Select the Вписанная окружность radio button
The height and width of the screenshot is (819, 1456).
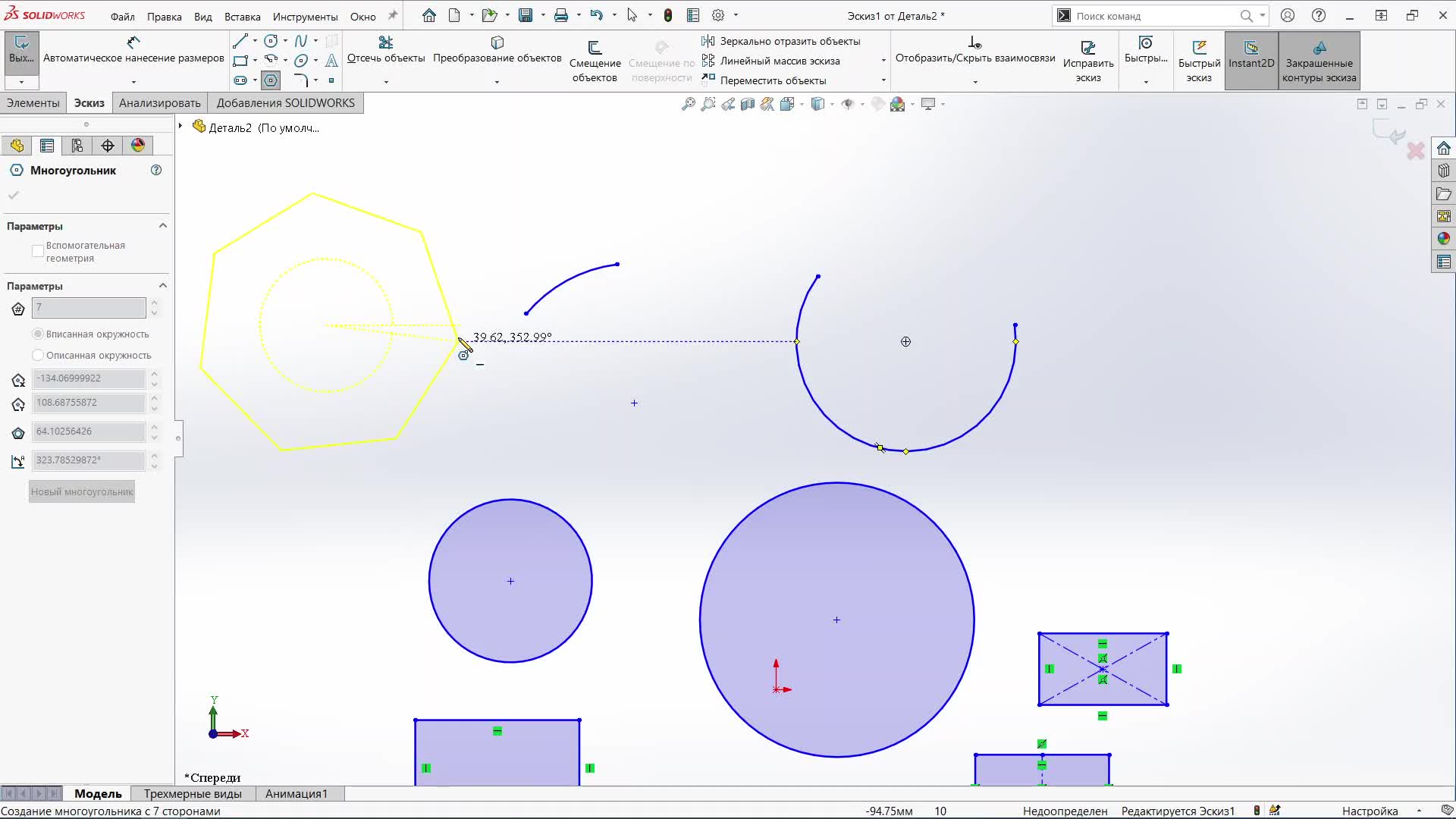pos(38,334)
